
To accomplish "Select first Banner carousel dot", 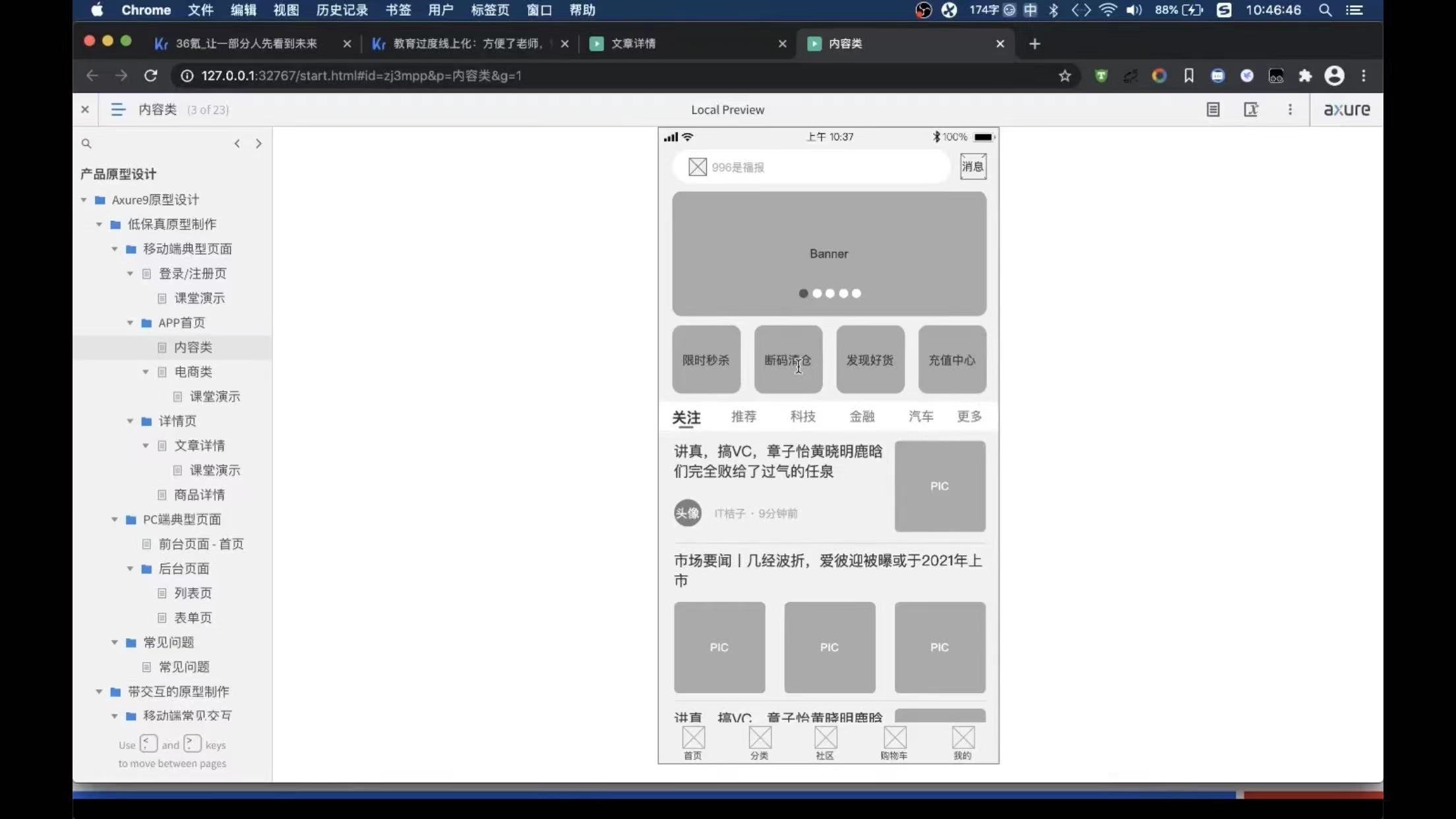I will coord(803,293).
